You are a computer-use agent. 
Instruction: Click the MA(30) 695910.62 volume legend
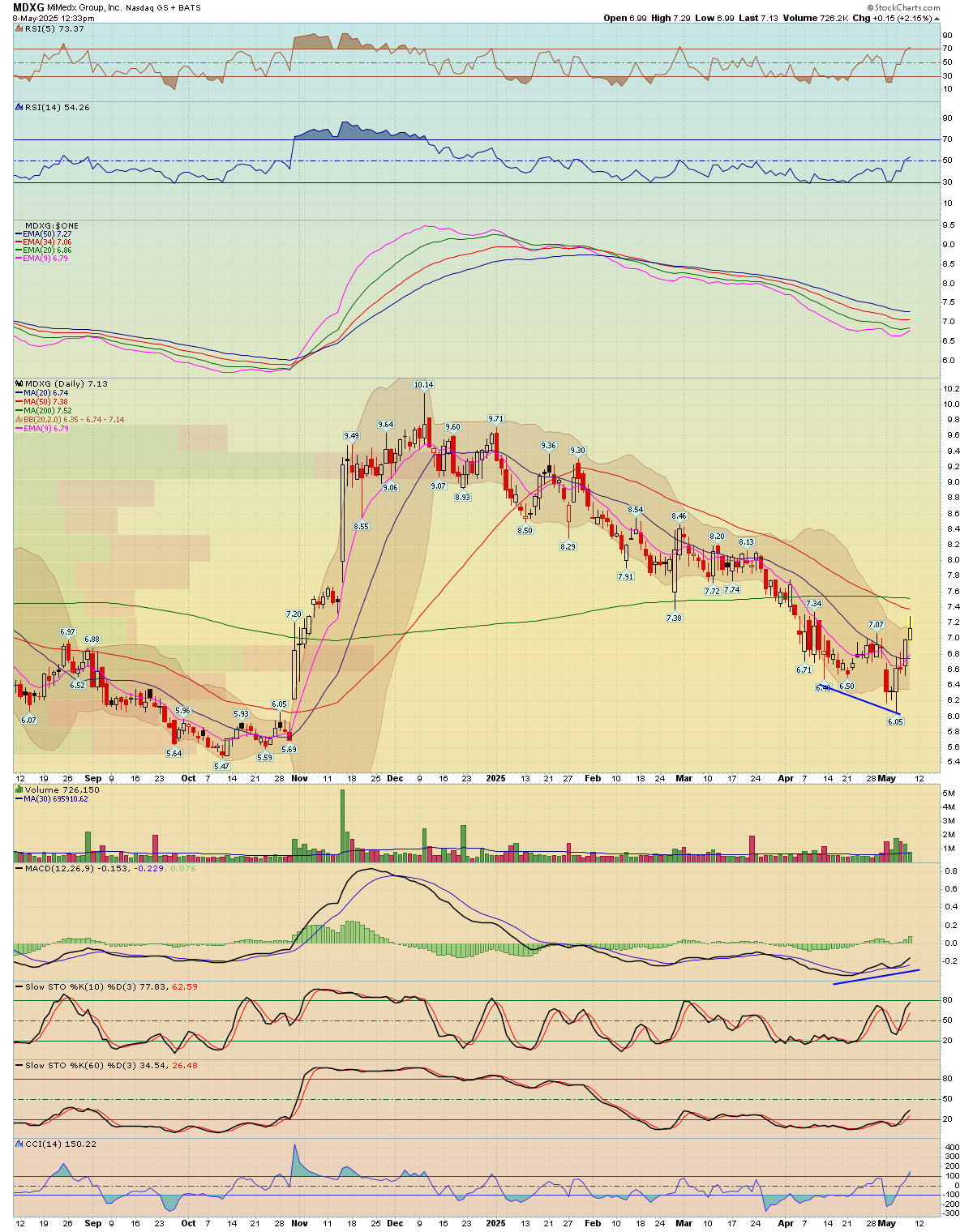tap(56, 798)
